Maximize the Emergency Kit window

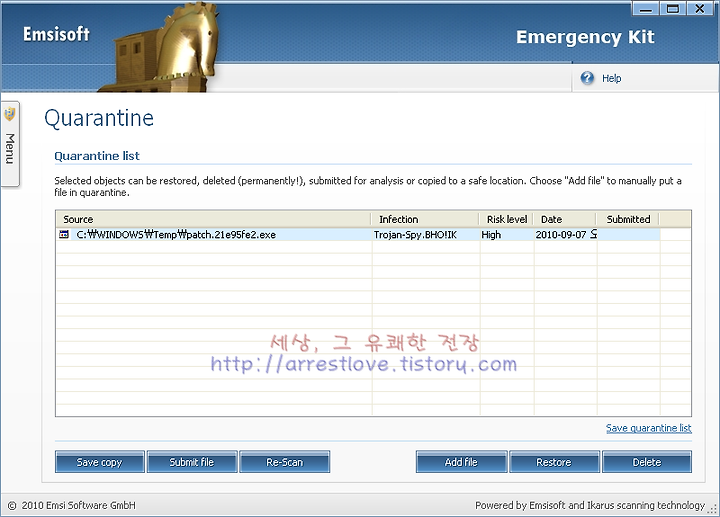click(673, 9)
